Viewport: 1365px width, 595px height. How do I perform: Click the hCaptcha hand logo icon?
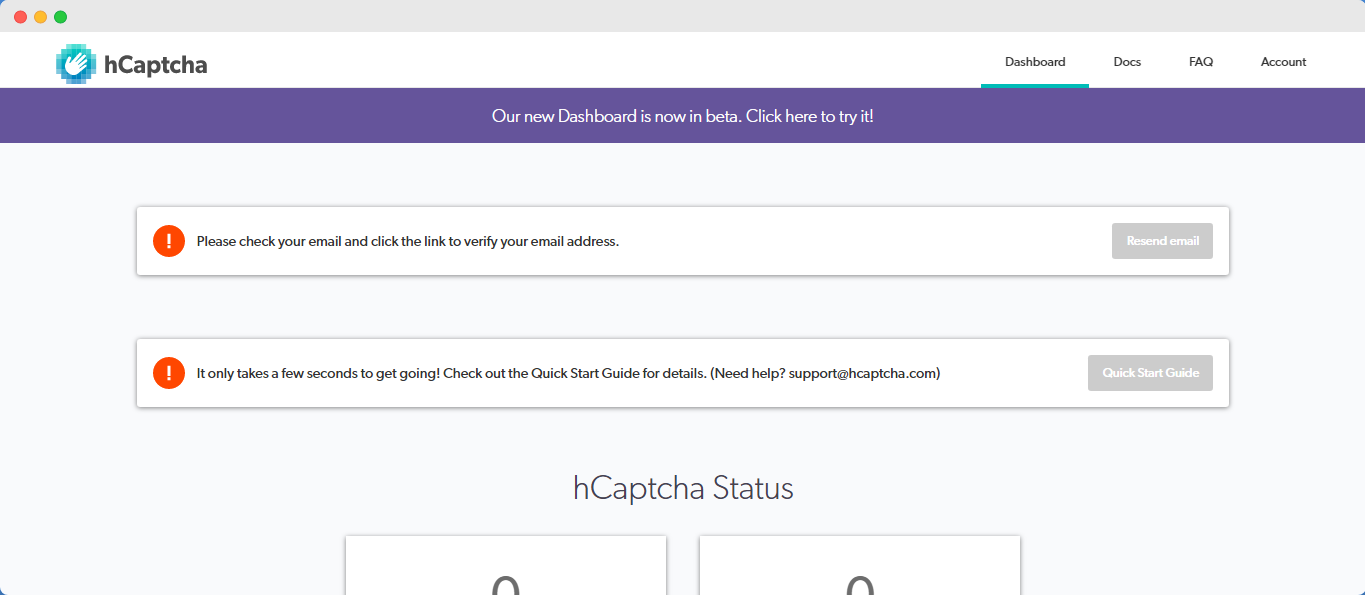[x=75, y=64]
